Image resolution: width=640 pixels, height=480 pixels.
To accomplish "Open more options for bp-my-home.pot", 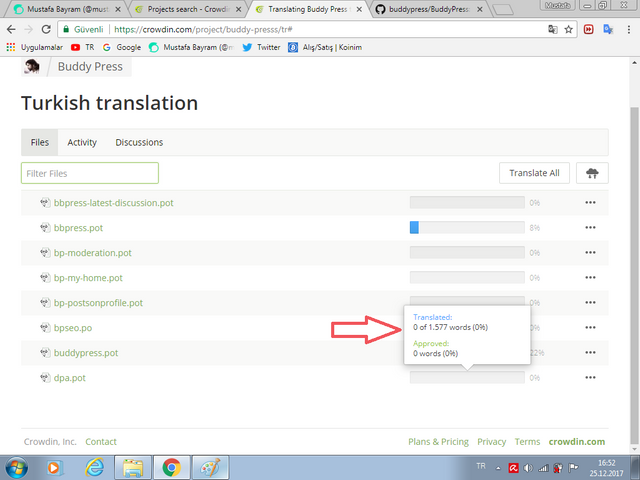I will click(x=590, y=278).
